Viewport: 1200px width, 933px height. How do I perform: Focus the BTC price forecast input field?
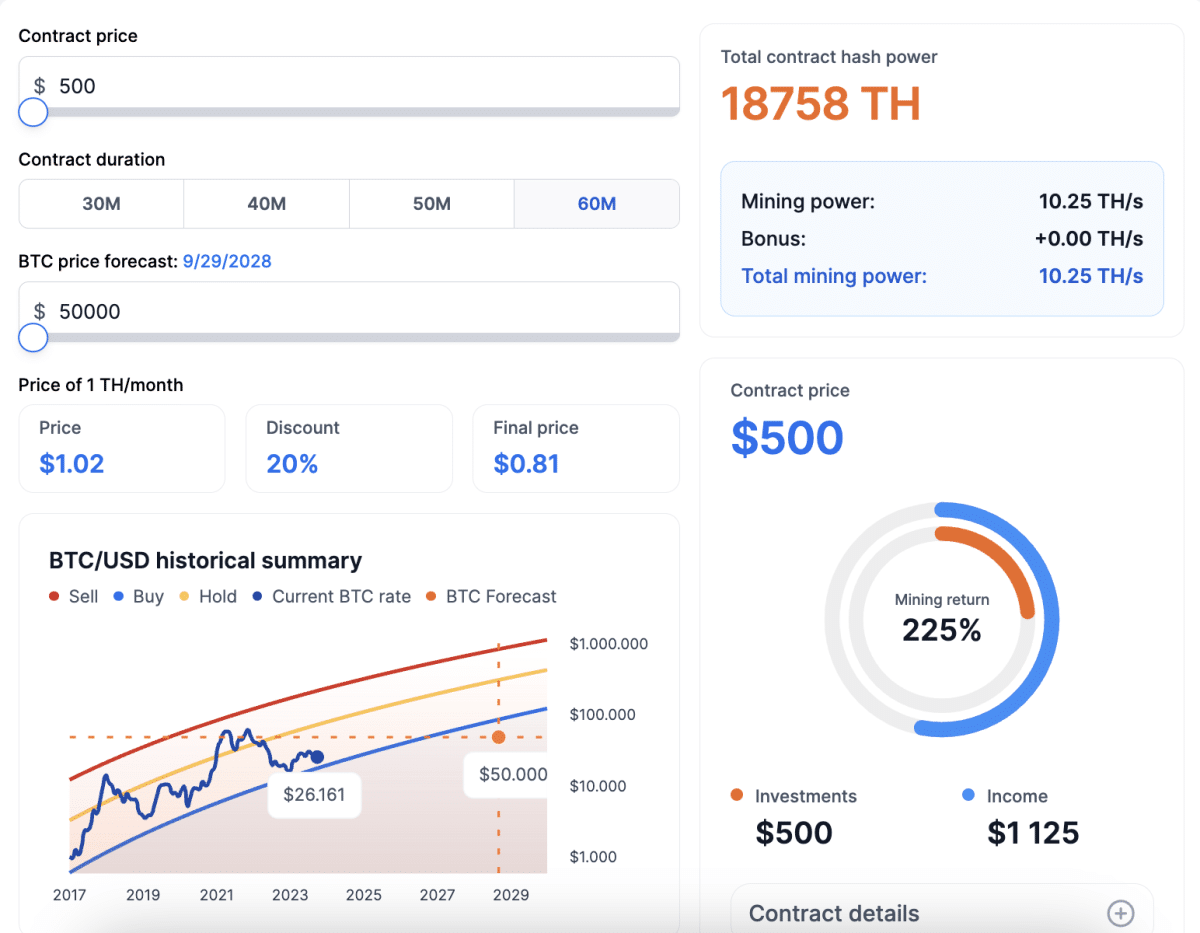pos(350,311)
